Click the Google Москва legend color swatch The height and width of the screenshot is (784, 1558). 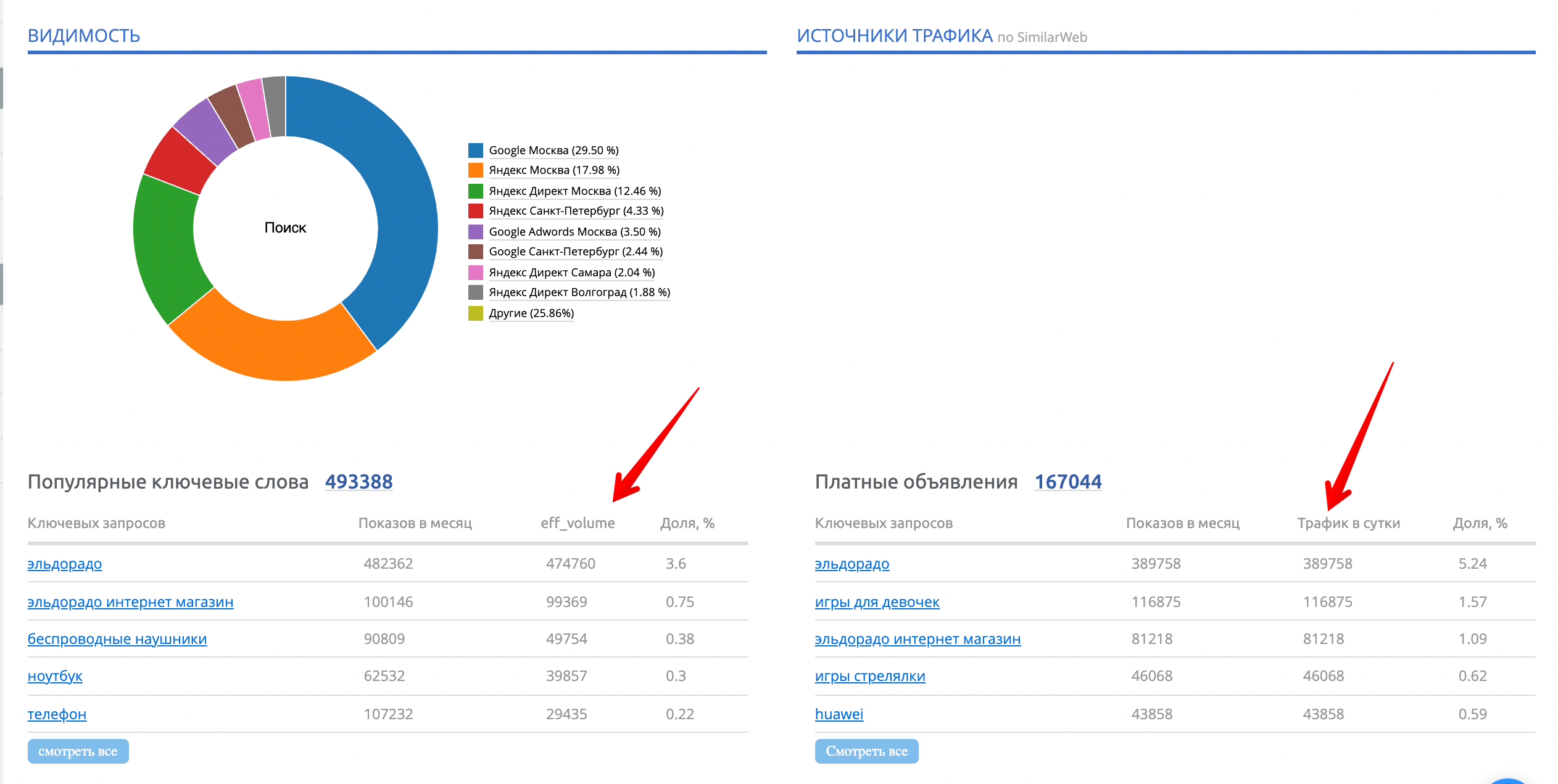[475, 150]
